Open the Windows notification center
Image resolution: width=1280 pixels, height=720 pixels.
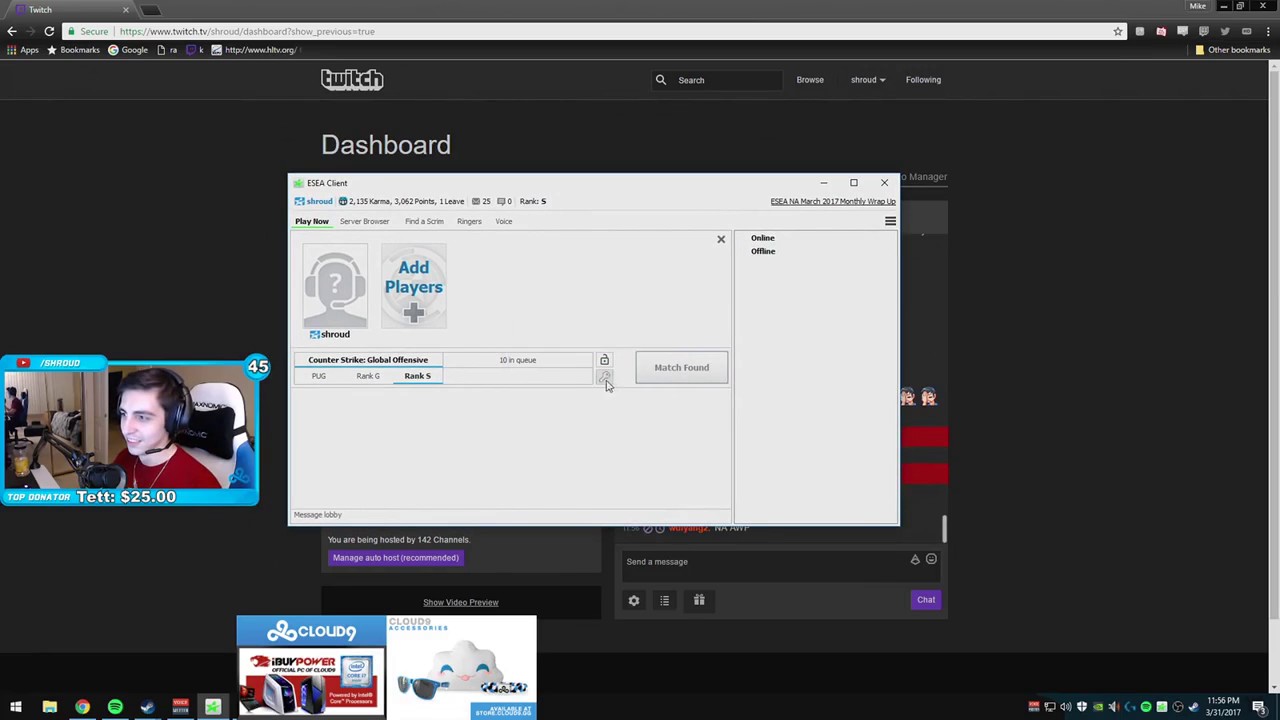pos(1259,707)
